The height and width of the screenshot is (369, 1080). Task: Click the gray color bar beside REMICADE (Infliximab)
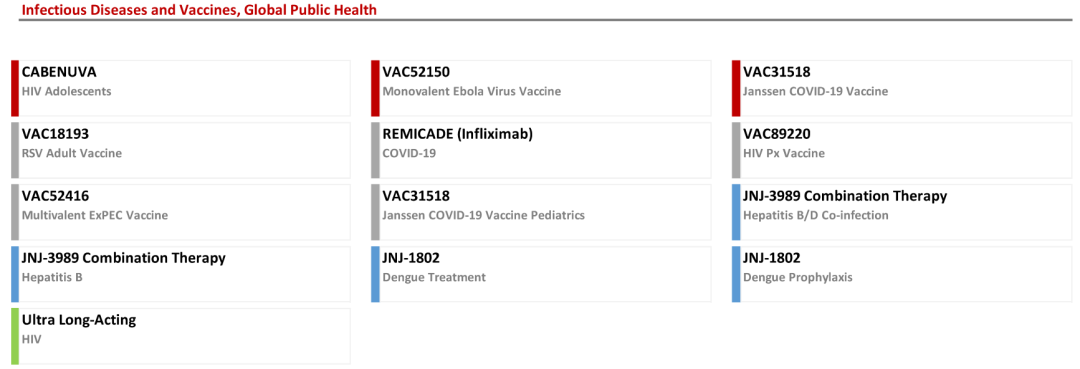click(375, 150)
